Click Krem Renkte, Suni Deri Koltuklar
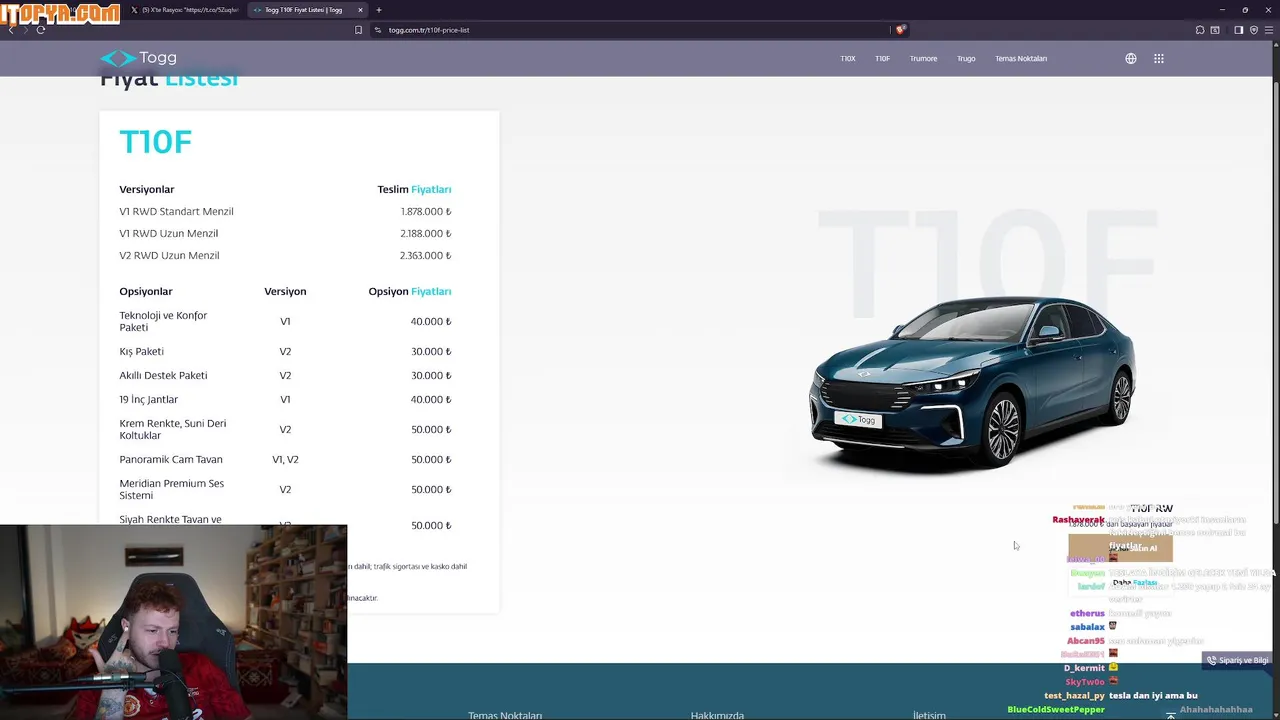Viewport: 1280px width, 720px height. click(172, 429)
